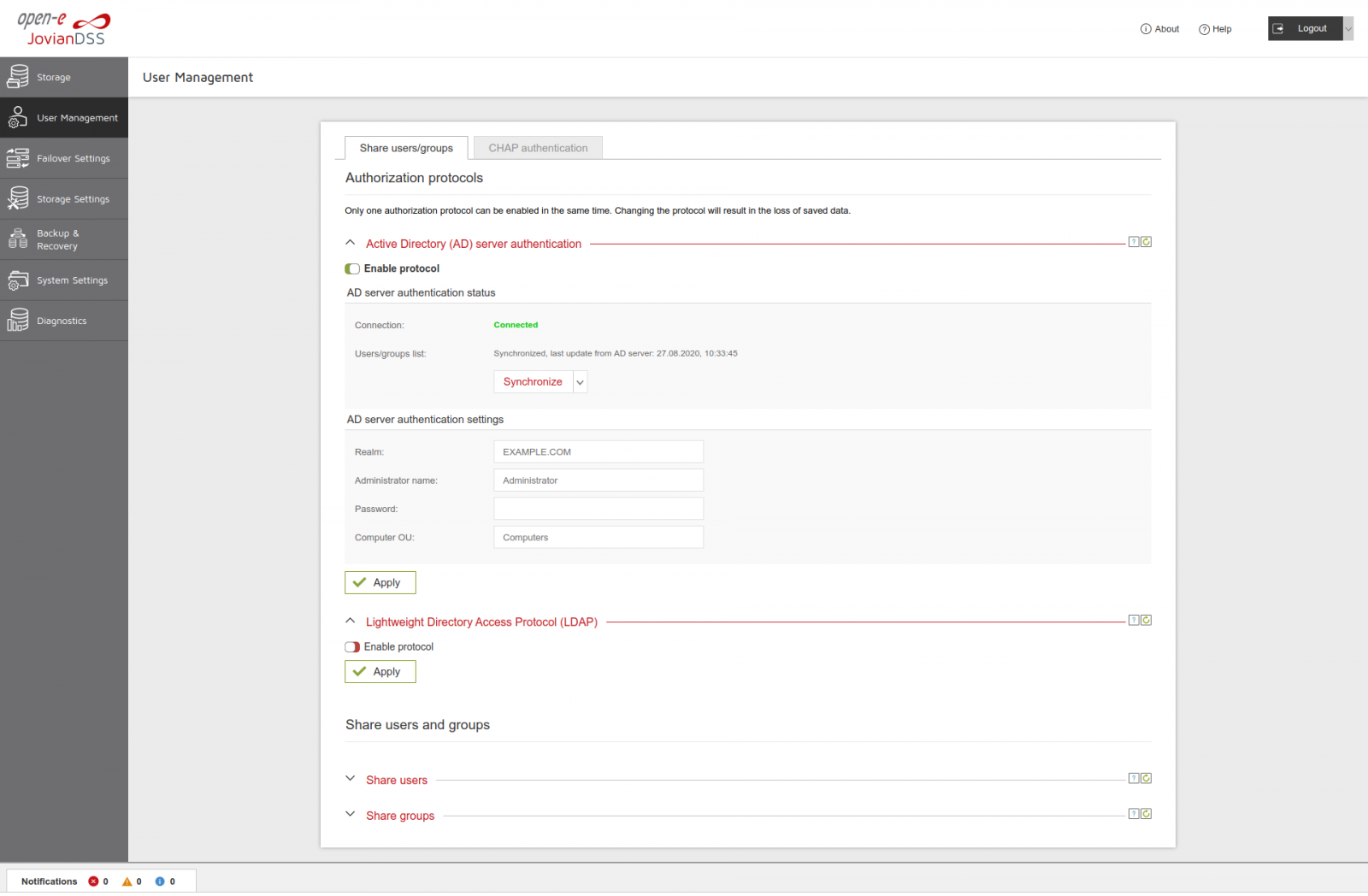This screenshot has height=896, width=1368.
Task: Open the Logout dropdown arrow
Action: pos(1348,28)
